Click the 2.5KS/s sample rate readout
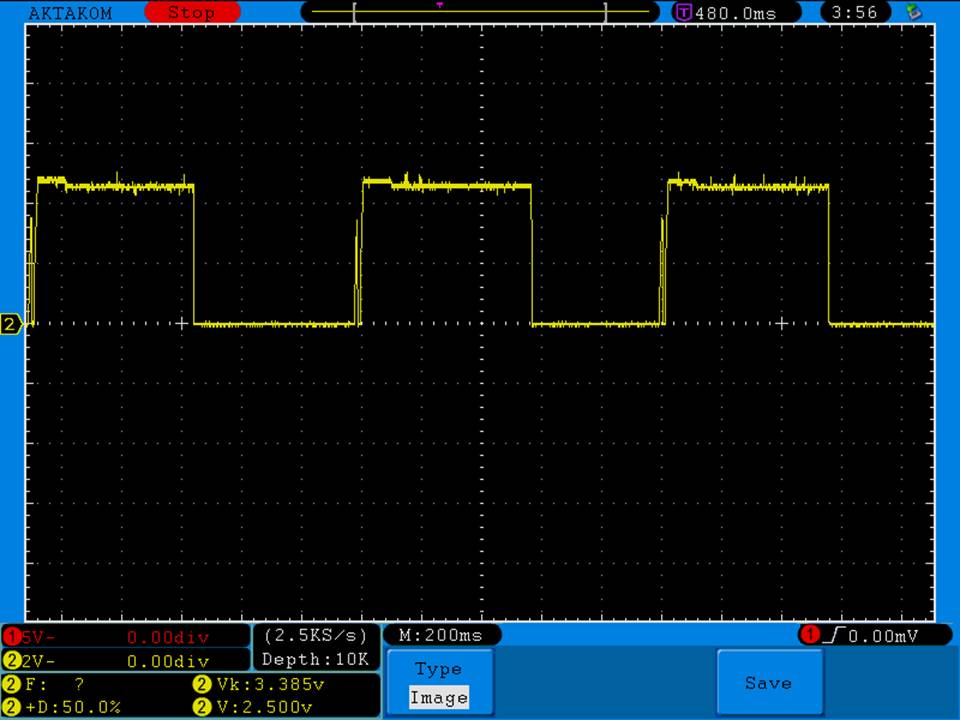This screenshot has height=720, width=960. [x=315, y=635]
